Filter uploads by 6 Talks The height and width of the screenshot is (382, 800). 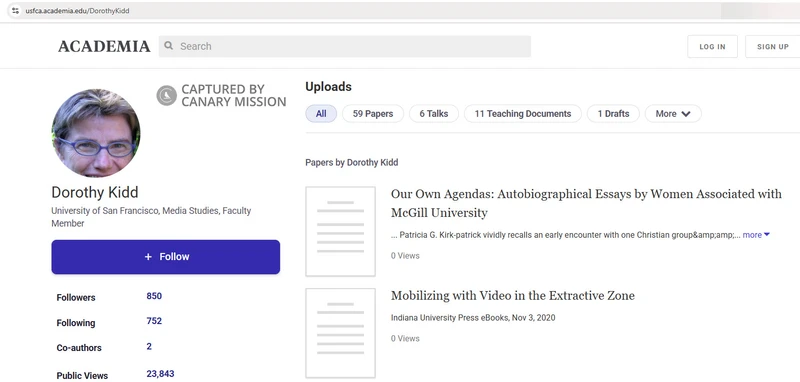pos(434,114)
